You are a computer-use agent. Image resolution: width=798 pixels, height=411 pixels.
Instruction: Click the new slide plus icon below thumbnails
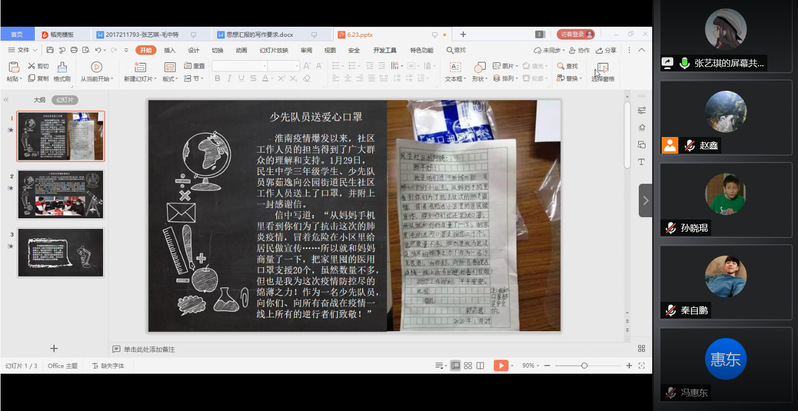point(54,348)
